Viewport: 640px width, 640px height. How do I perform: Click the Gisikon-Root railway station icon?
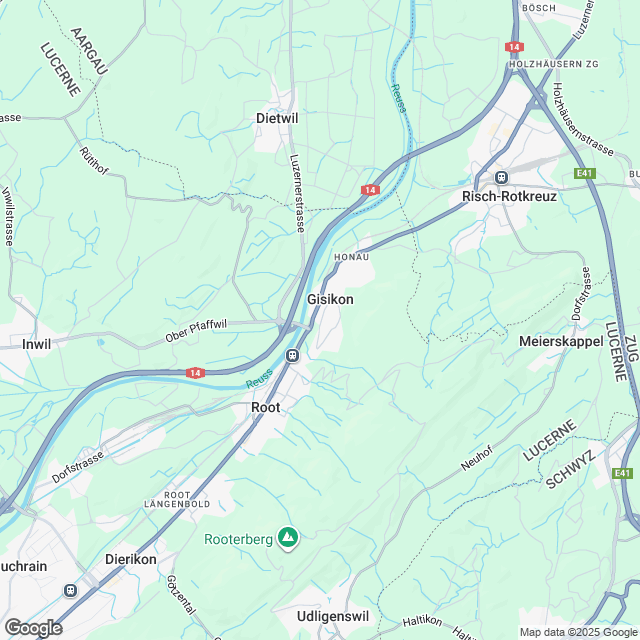pyautogui.click(x=292, y=356)
